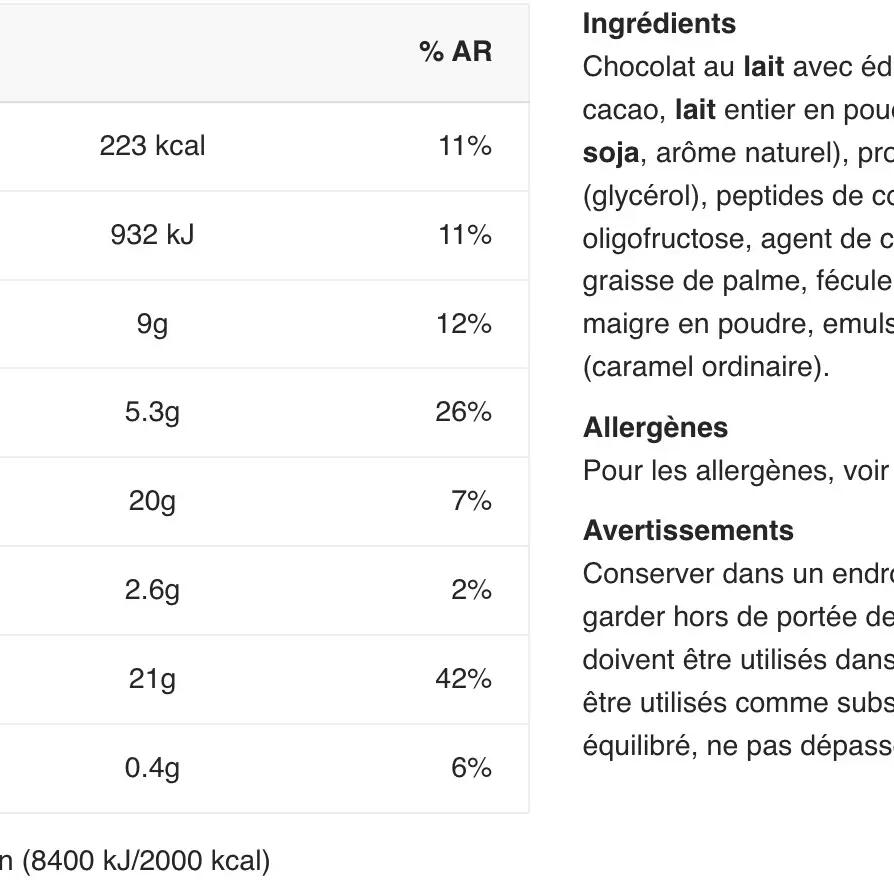Image resolution: width=894 pixels, height=894 pixels.
Task: Click the bold "soja" allergen word
Action: tap(610, 153)
